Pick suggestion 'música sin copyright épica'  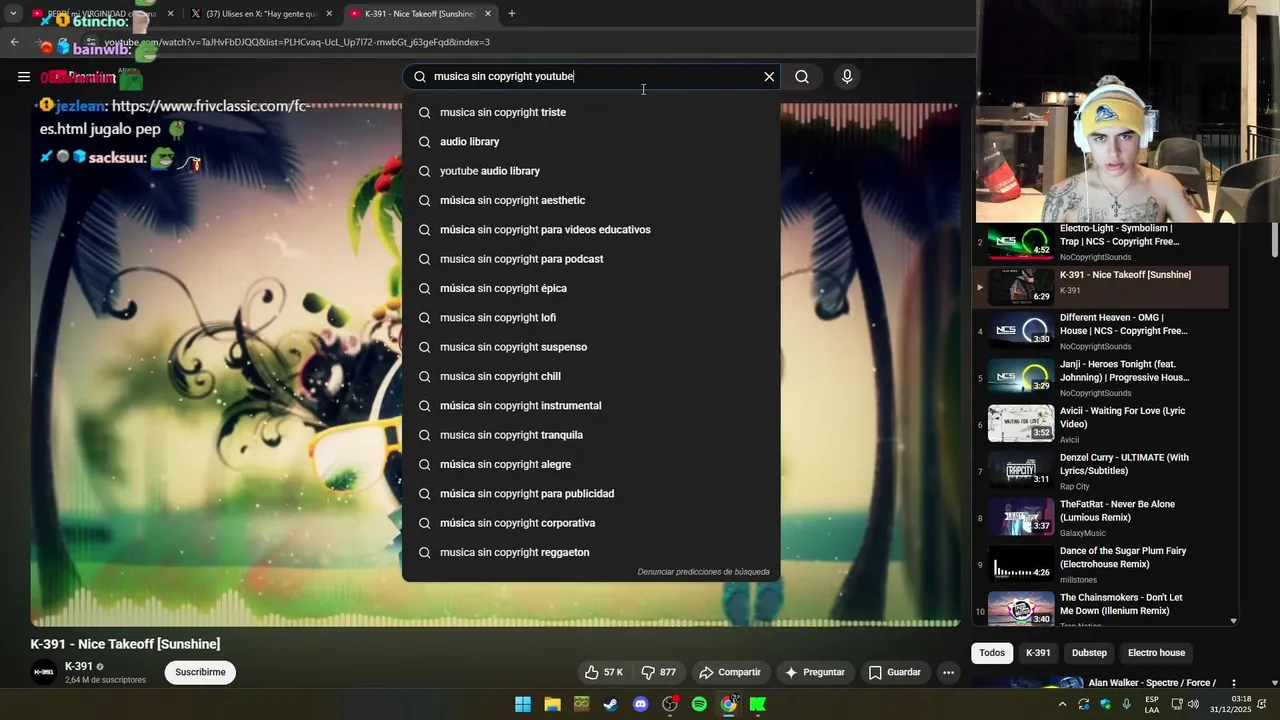(591, 288)
